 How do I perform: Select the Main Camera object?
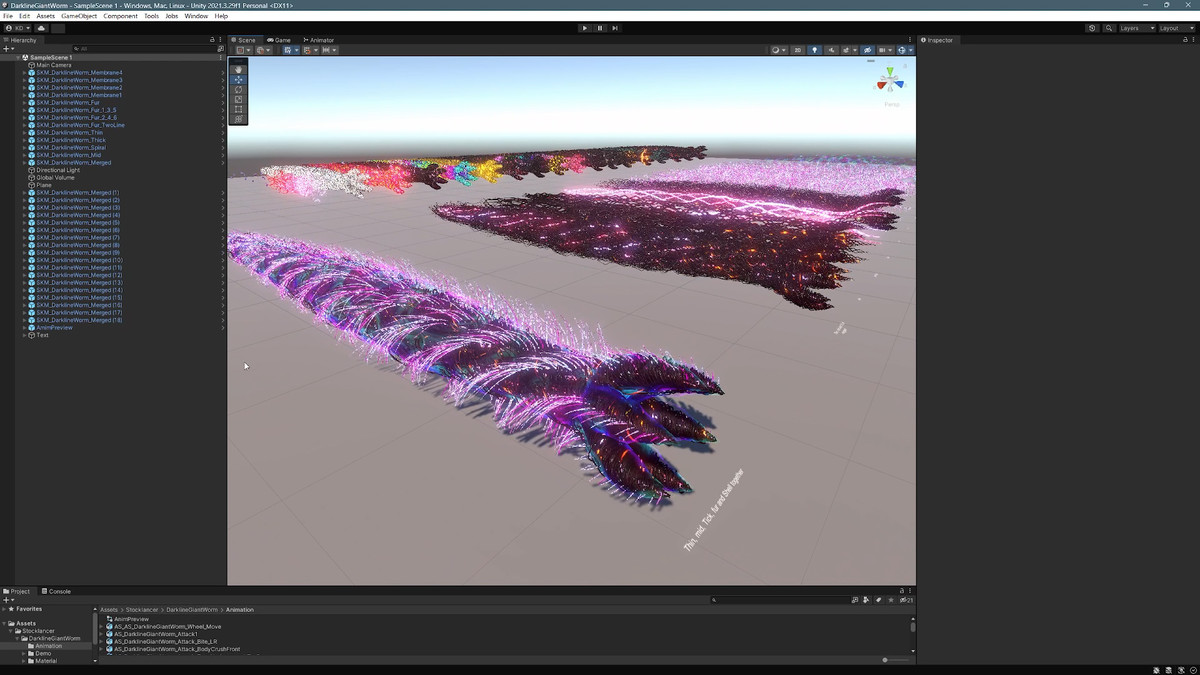click(55, 65)
